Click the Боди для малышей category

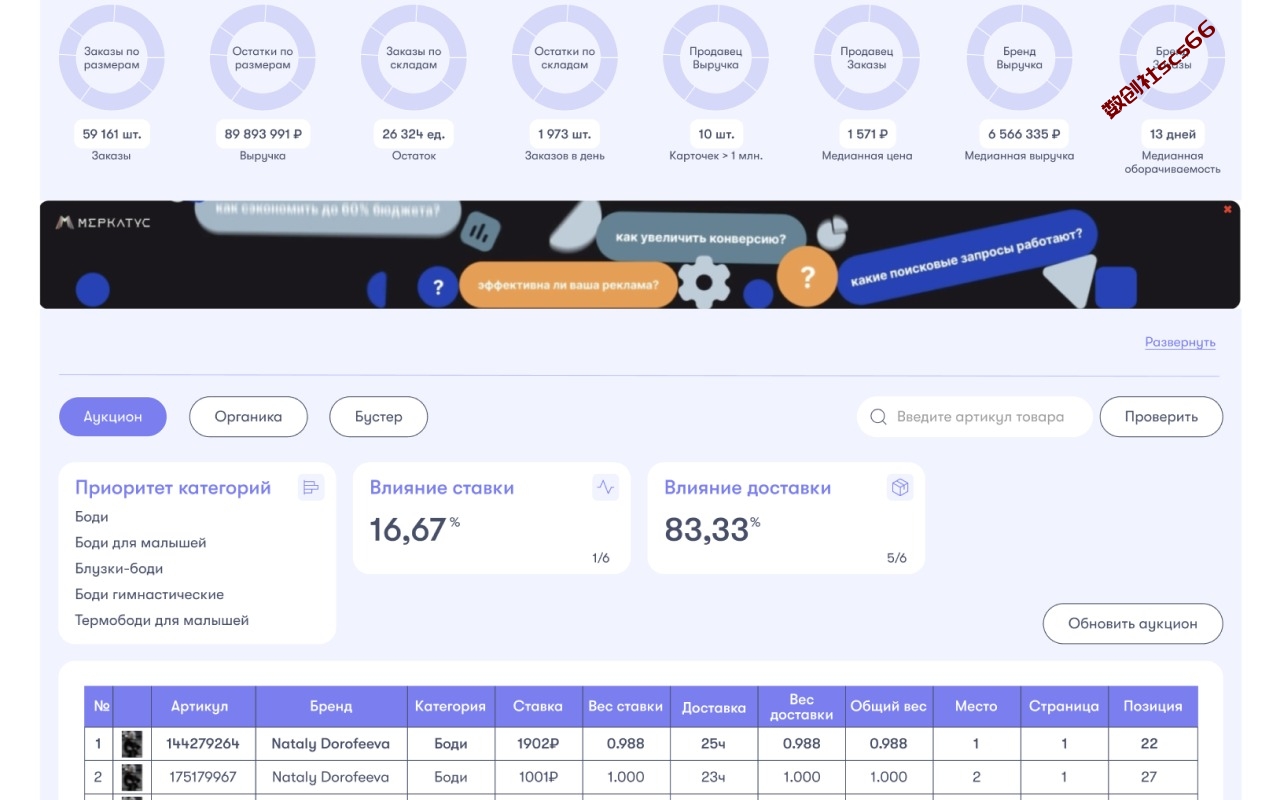pyautogui.click(x=141, y=543)
